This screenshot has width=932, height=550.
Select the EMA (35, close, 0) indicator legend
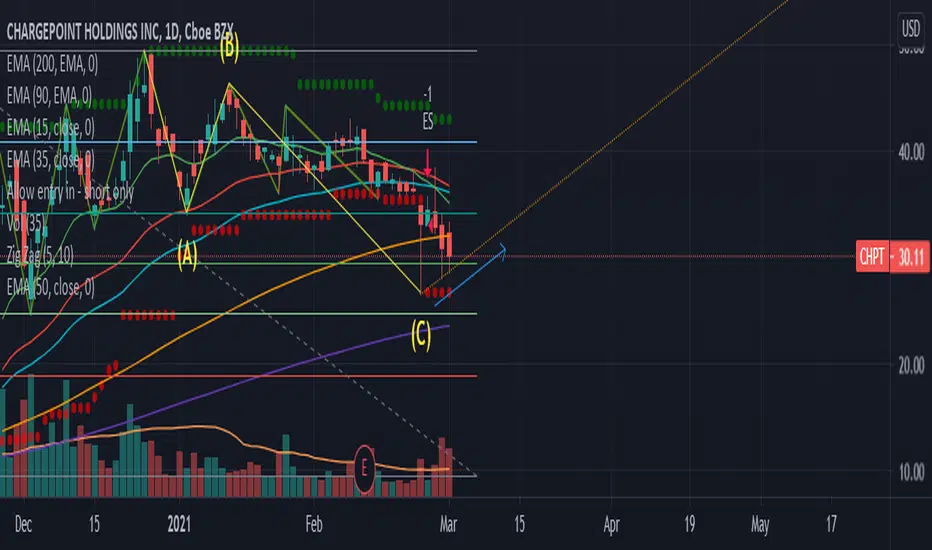[51, 159]
